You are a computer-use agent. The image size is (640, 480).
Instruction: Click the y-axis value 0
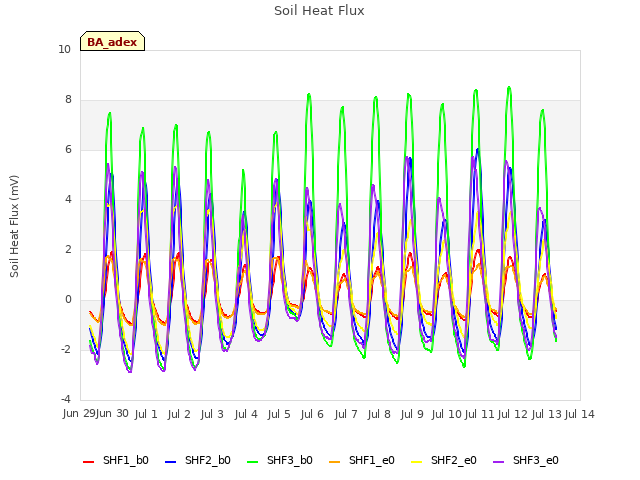click(x=68, y=300)
